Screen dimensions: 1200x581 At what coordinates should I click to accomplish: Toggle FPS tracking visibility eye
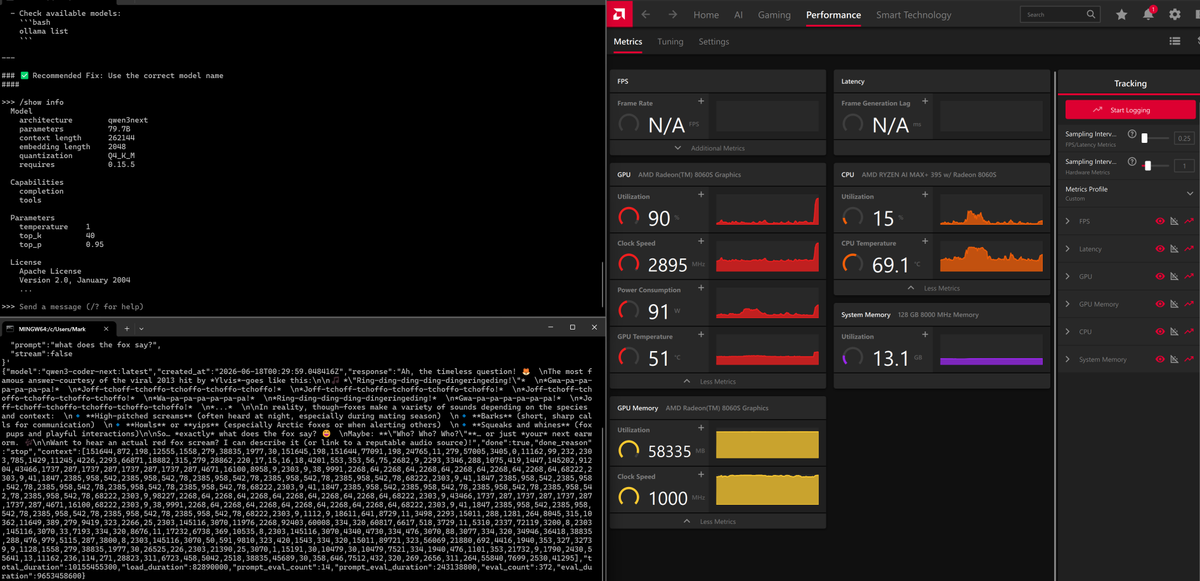click(x=1160, y=221)
